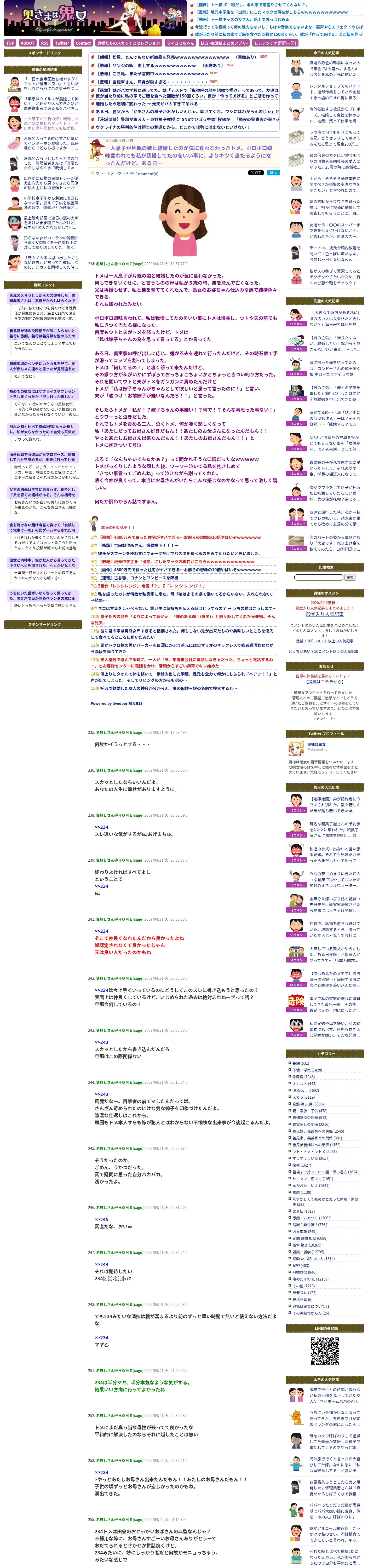368x1568 pixels.
Task: Open the RSS navigation button
Action: 44,43
